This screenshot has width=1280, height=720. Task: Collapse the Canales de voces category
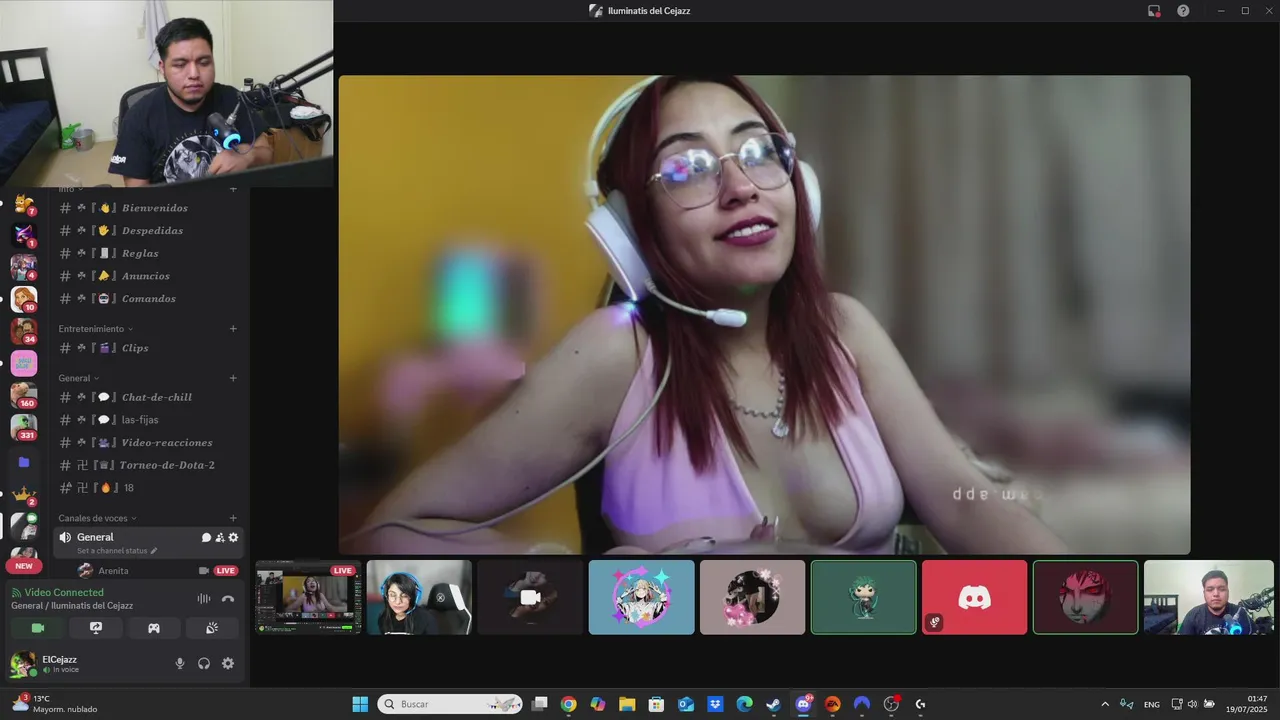97,518
